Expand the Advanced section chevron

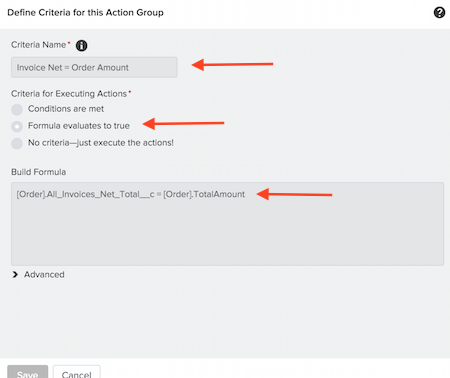pos(15,274)
